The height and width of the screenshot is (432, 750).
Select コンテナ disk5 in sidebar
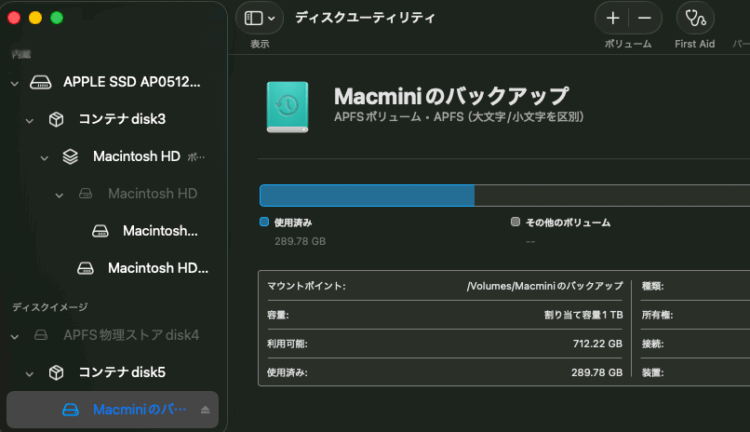(x=113, y=372)
